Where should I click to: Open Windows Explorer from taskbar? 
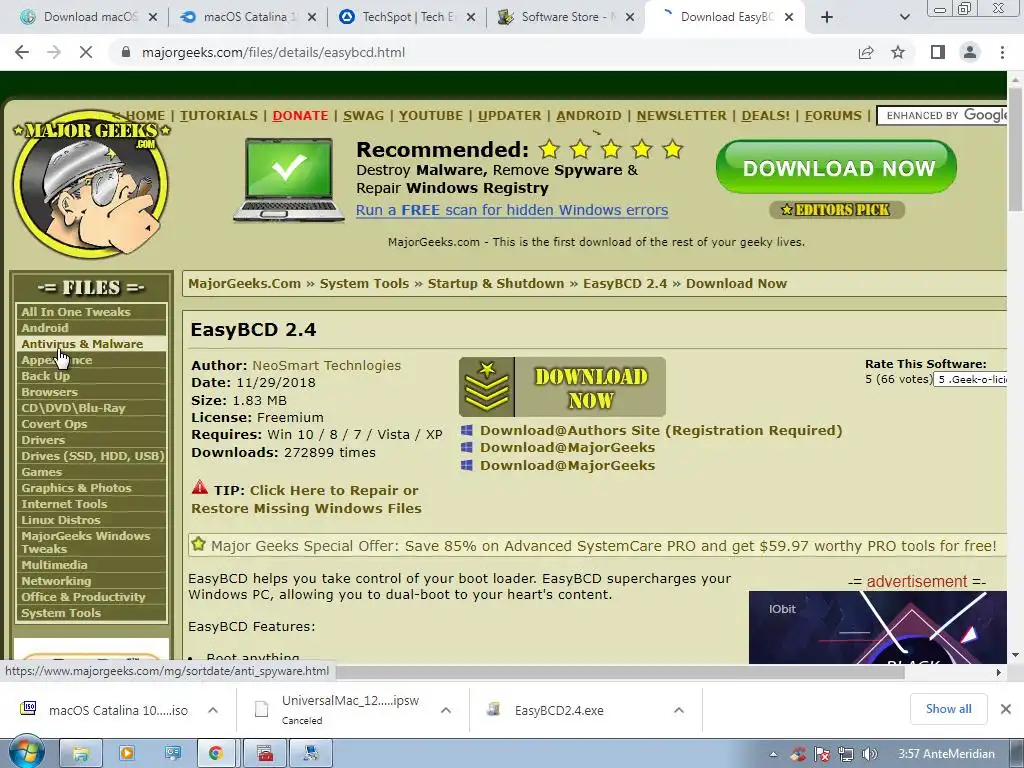pos(80,754)
